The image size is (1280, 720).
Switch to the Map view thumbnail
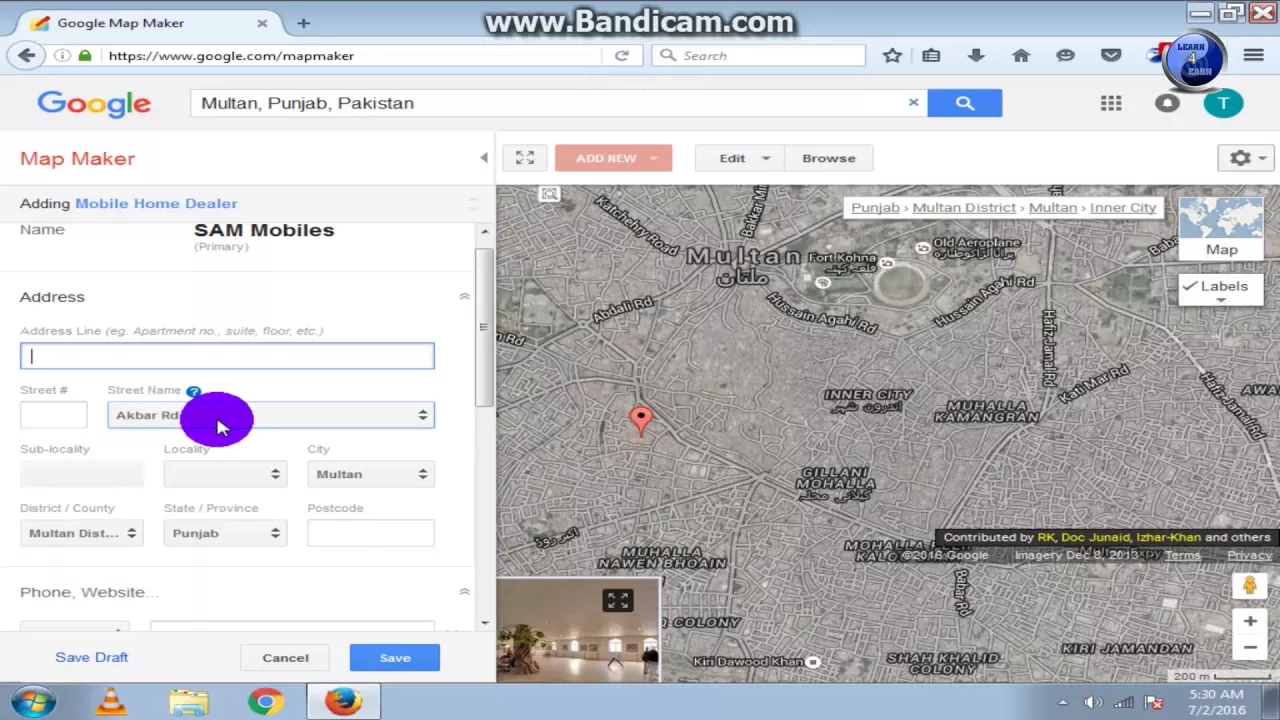coord(1221,229)
